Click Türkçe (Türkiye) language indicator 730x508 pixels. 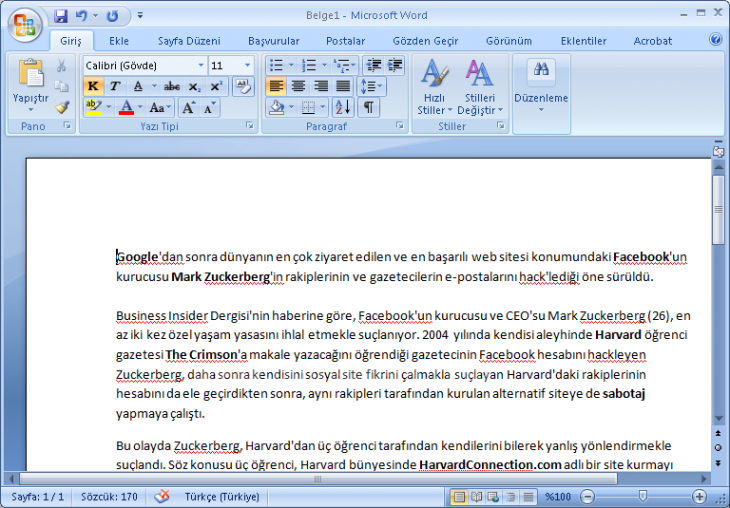tap(222, 497)
